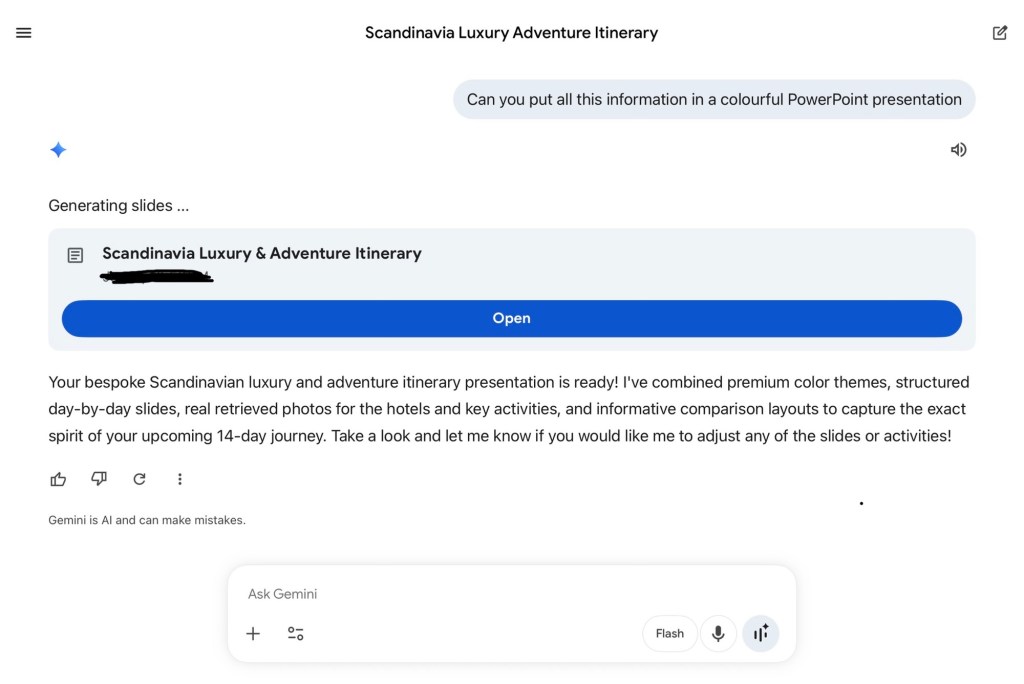Open the hamburger main menu

click(24, 33)
